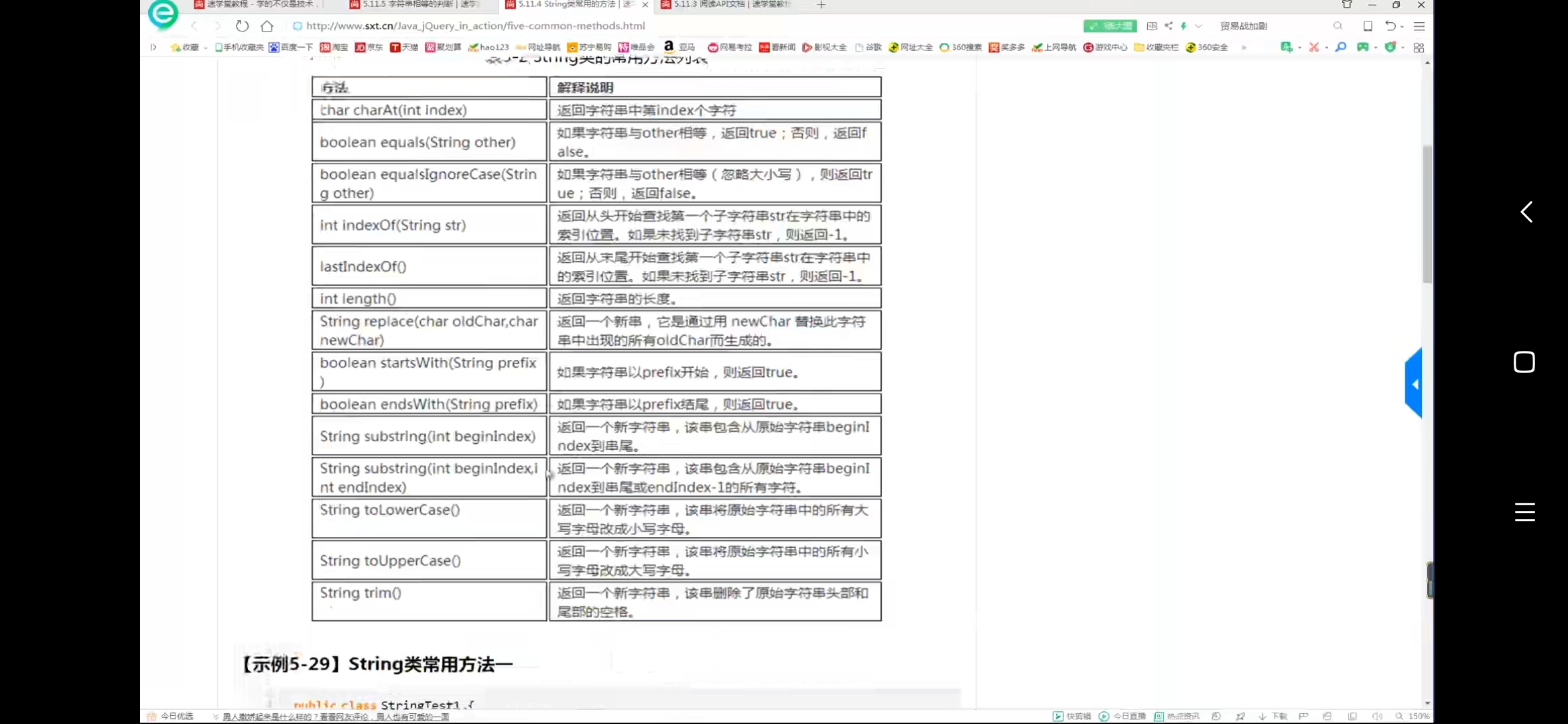This screenshot has width=1568, height=724.
Task: Toggle the green 继续加速 acceleration switch
Action: coord(1109,26)
